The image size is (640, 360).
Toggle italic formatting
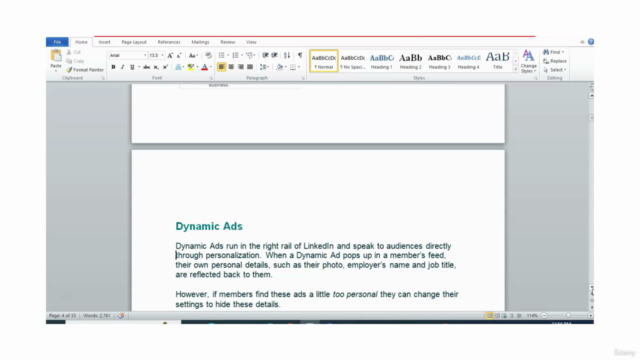pos(122,67)
